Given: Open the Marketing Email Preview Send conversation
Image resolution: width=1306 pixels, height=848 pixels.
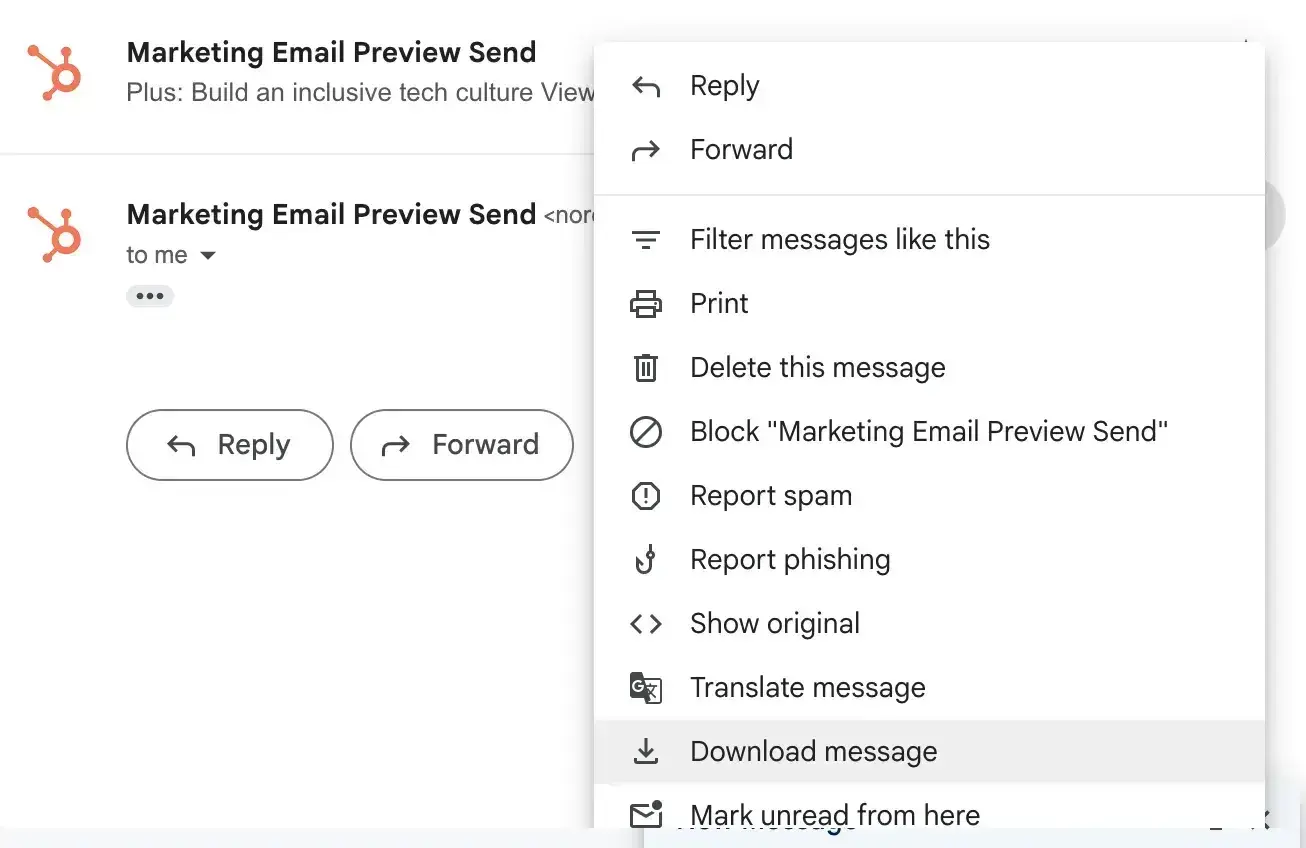Looking at the screenshot, I should pyautogui.click(x=331, y=52).
